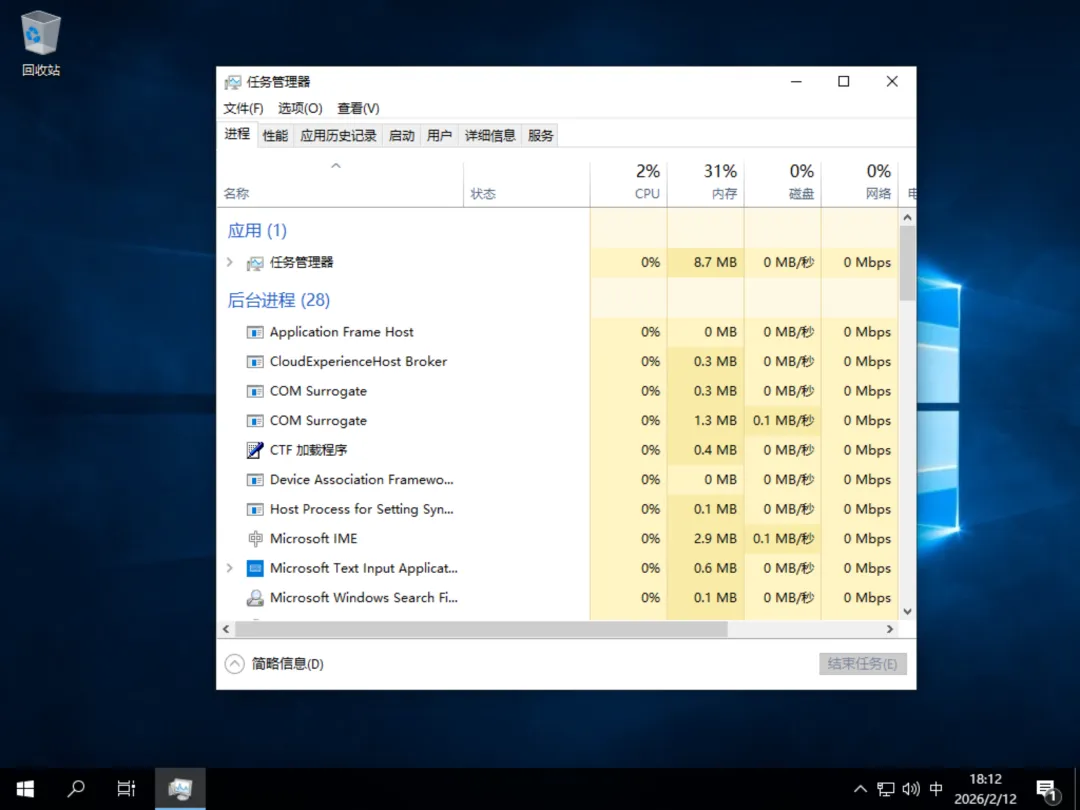Maximize the Task Manager window

point(844,81)
